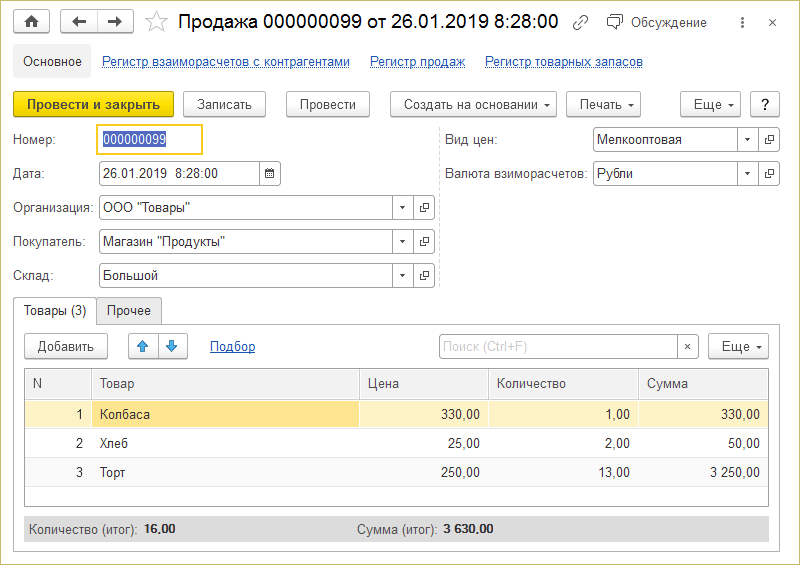The width and height of the screenshot is (800, 565).
Task: Open Валюта взаиморасчетов record with open icon
Action: coord(769,174)
